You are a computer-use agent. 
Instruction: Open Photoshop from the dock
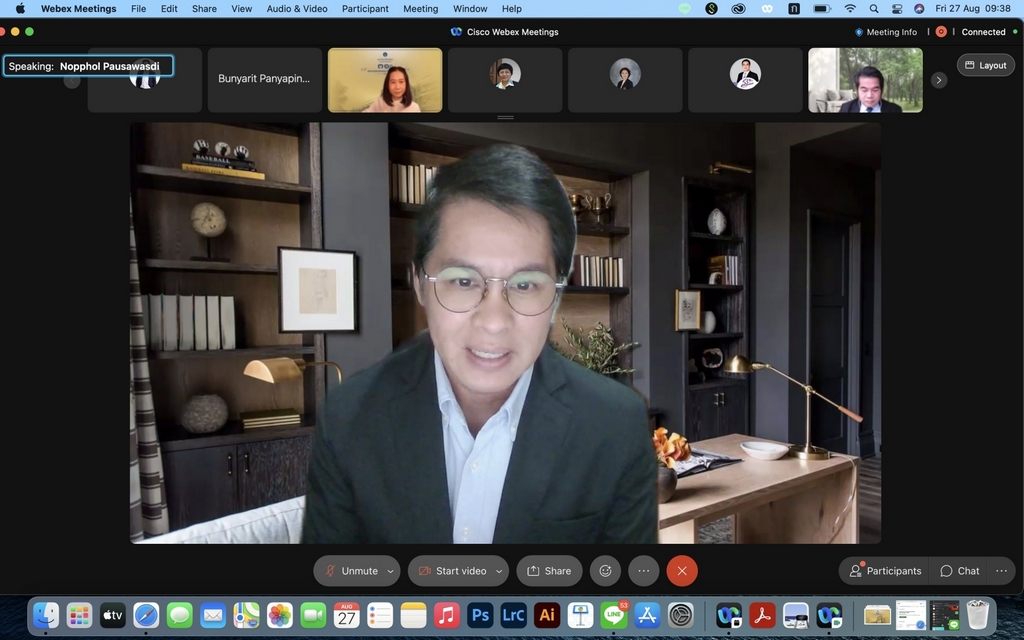point(480,616)
